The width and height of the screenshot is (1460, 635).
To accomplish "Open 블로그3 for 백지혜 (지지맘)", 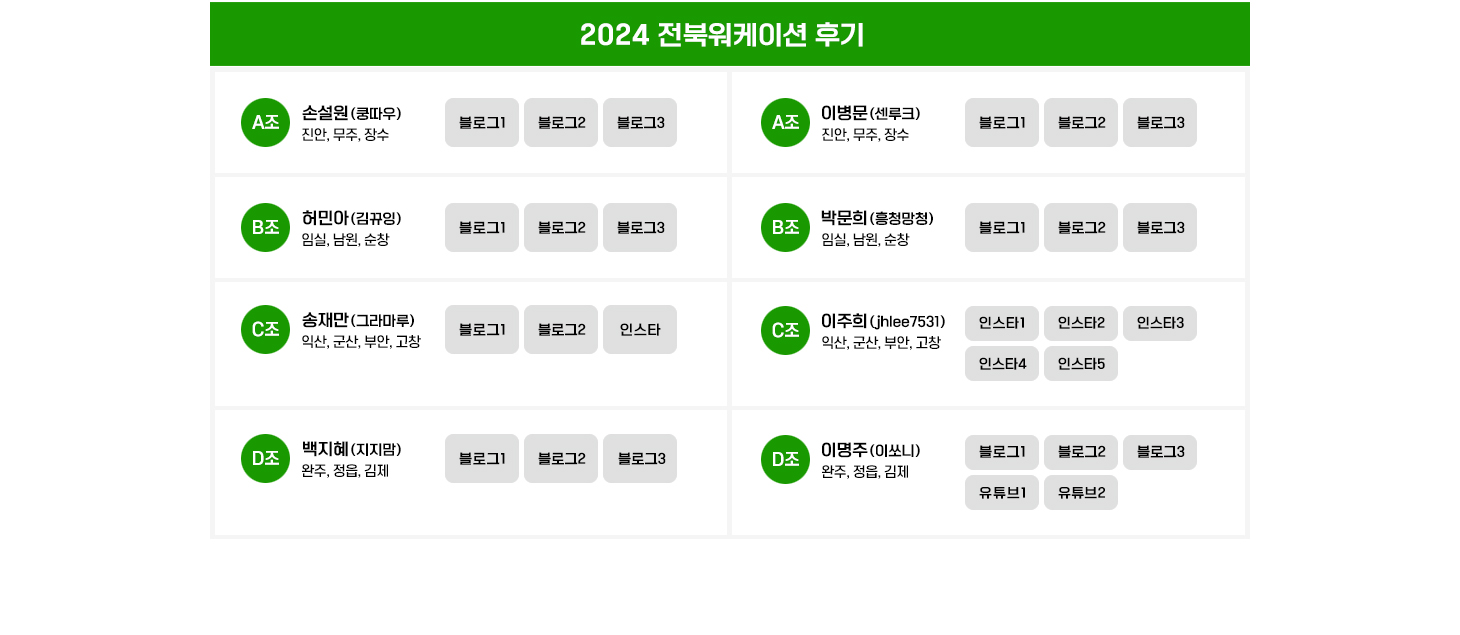I will [640, 459].
